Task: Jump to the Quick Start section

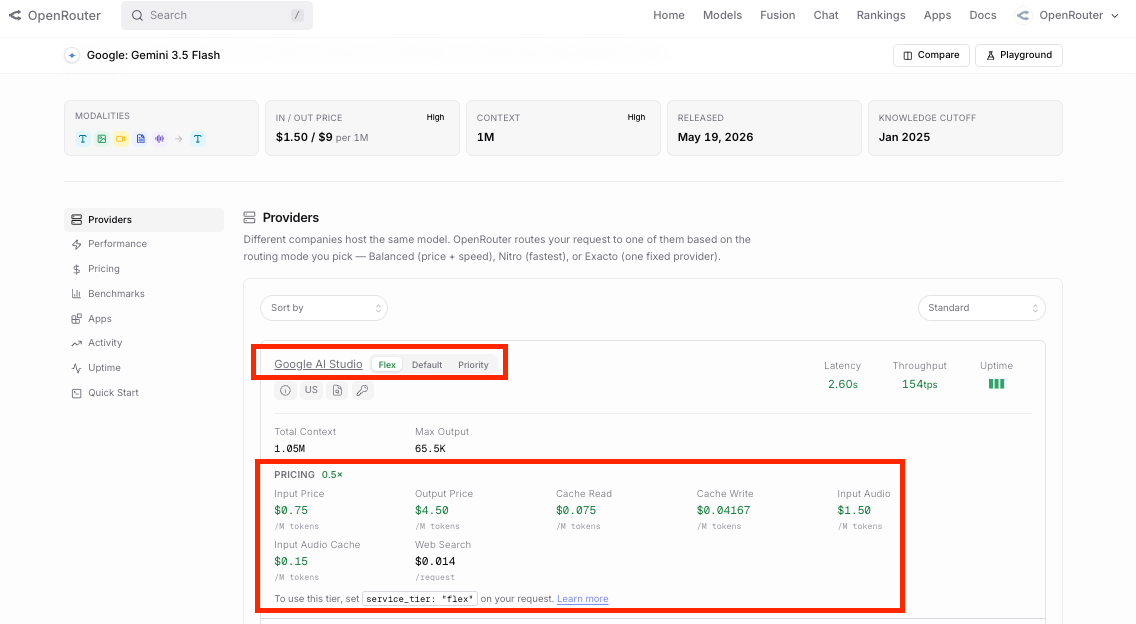Action: pyautogui.click(x=113, y=393)
